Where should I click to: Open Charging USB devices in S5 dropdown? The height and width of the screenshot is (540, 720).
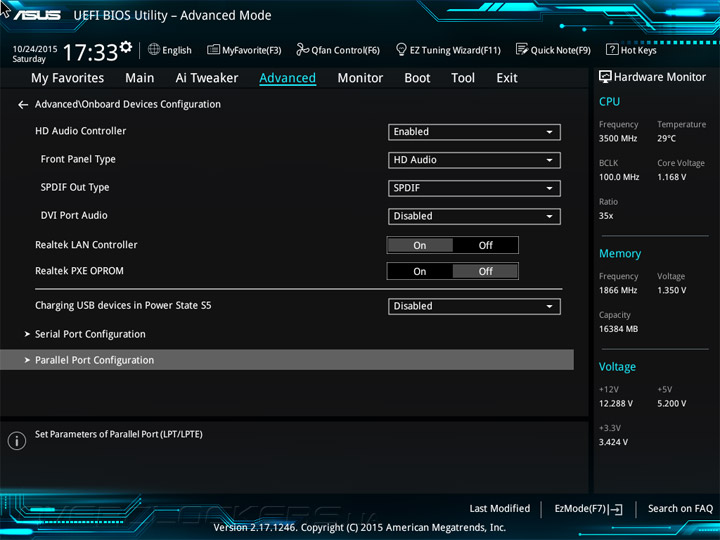tap(474, 306)
